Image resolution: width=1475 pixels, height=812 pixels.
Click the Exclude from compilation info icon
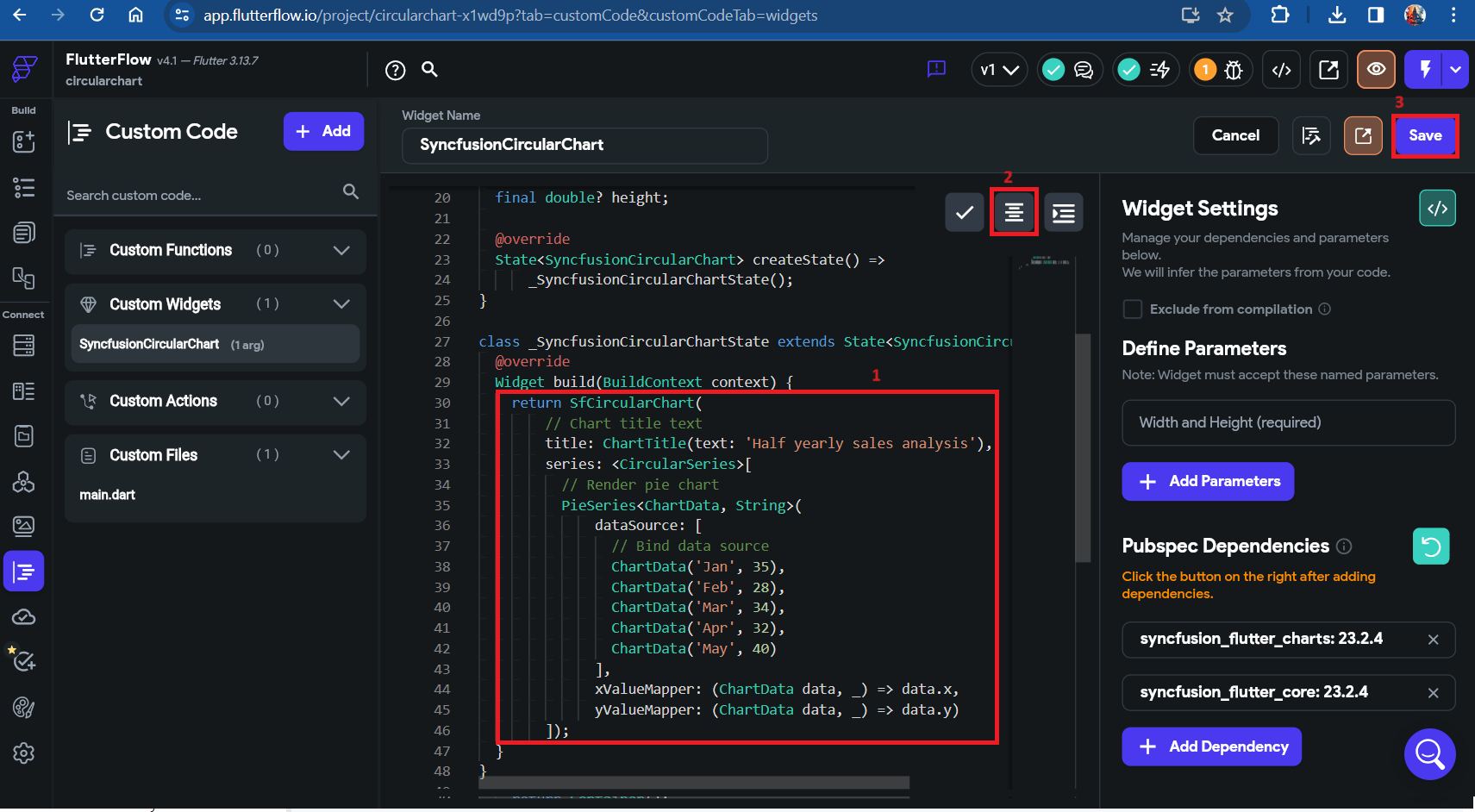point(1325,309)
